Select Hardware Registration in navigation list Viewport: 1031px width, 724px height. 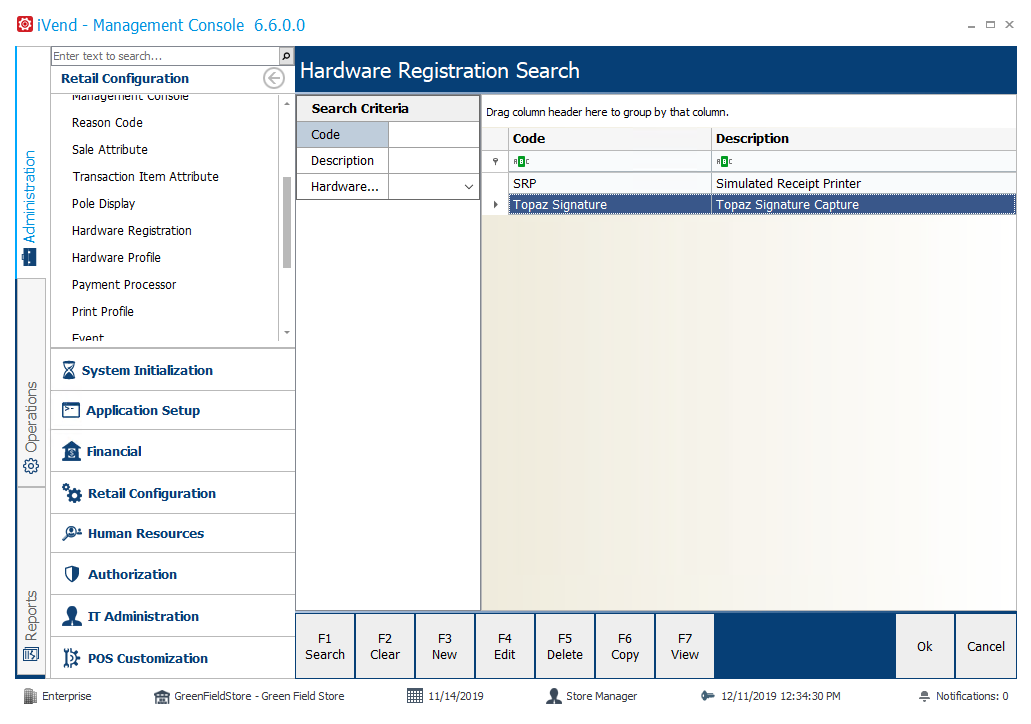(132, 230)
